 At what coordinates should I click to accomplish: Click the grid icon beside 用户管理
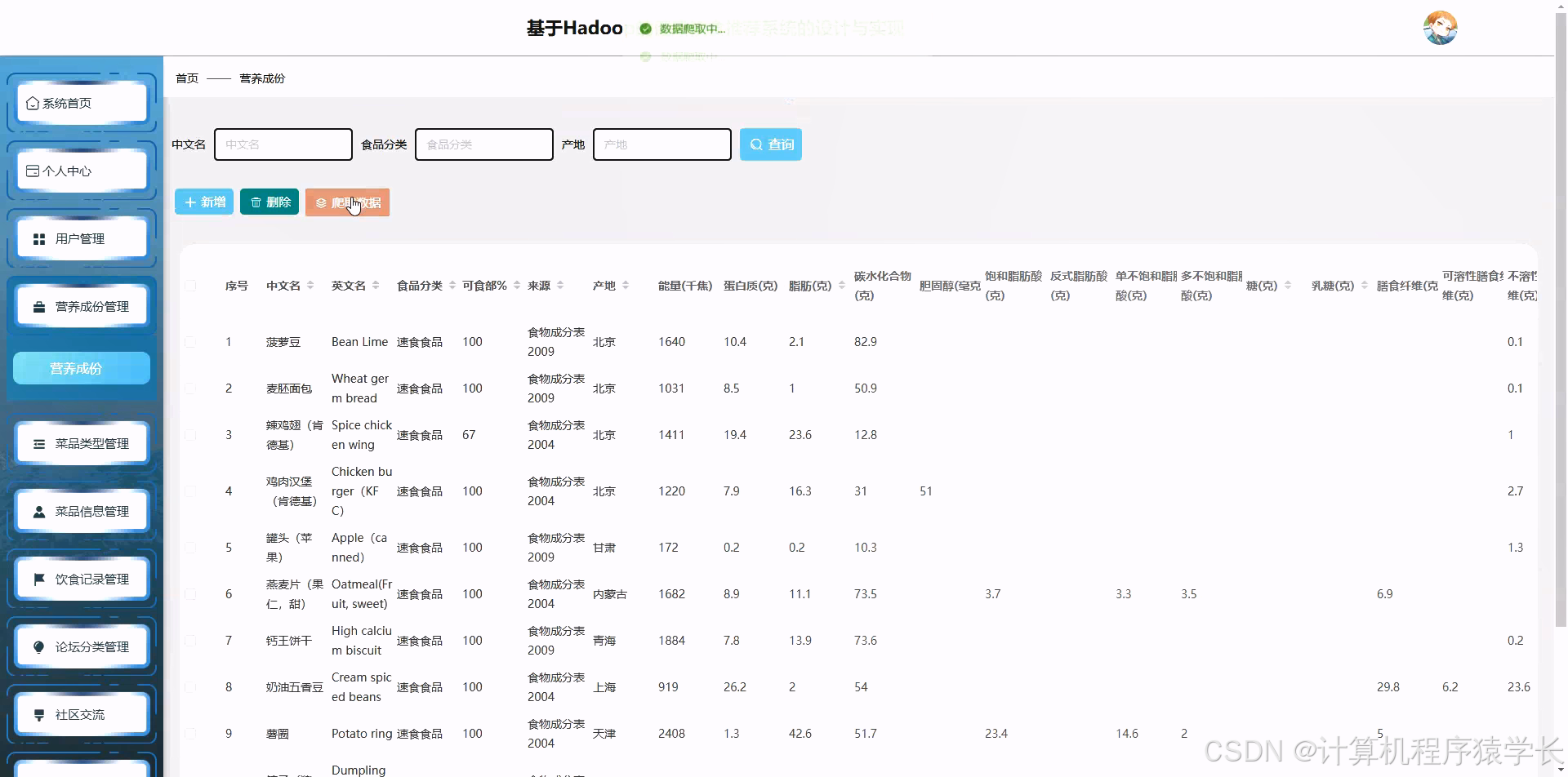tap(38, 239)
